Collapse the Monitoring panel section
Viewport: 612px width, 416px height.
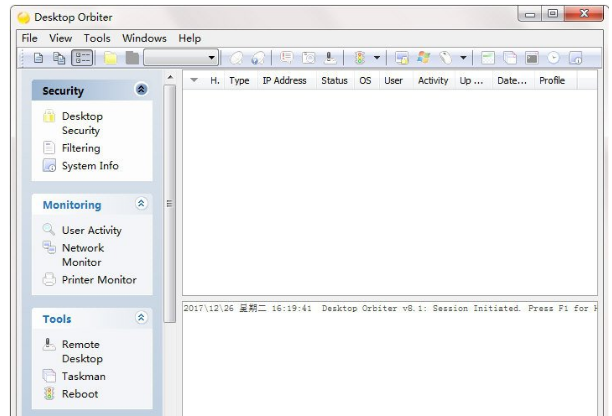click(142, 205)
